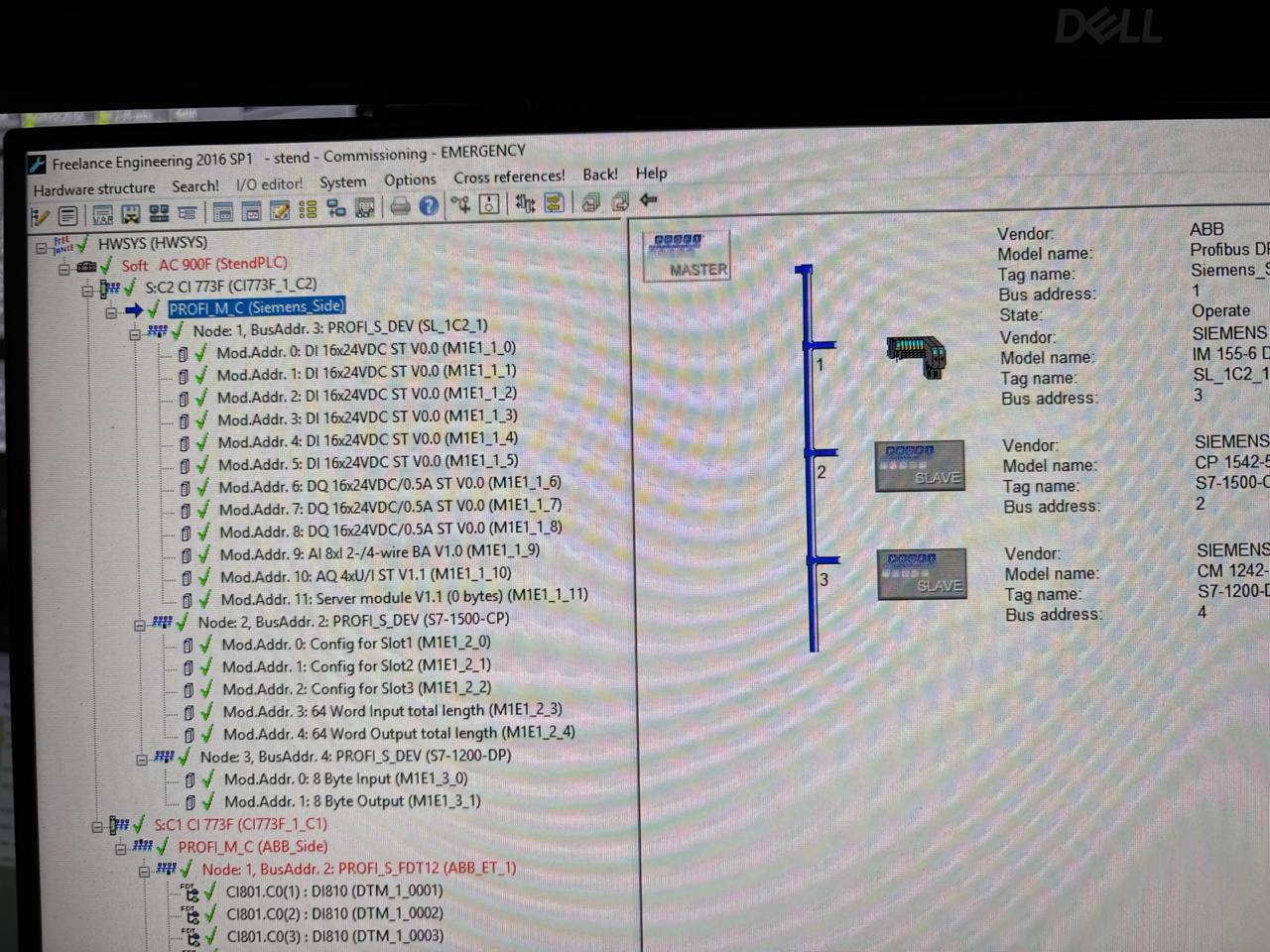The width and height of the screenshot is (1270, 952).
Task: Open the Hardware structure menu
Action: 94,188
